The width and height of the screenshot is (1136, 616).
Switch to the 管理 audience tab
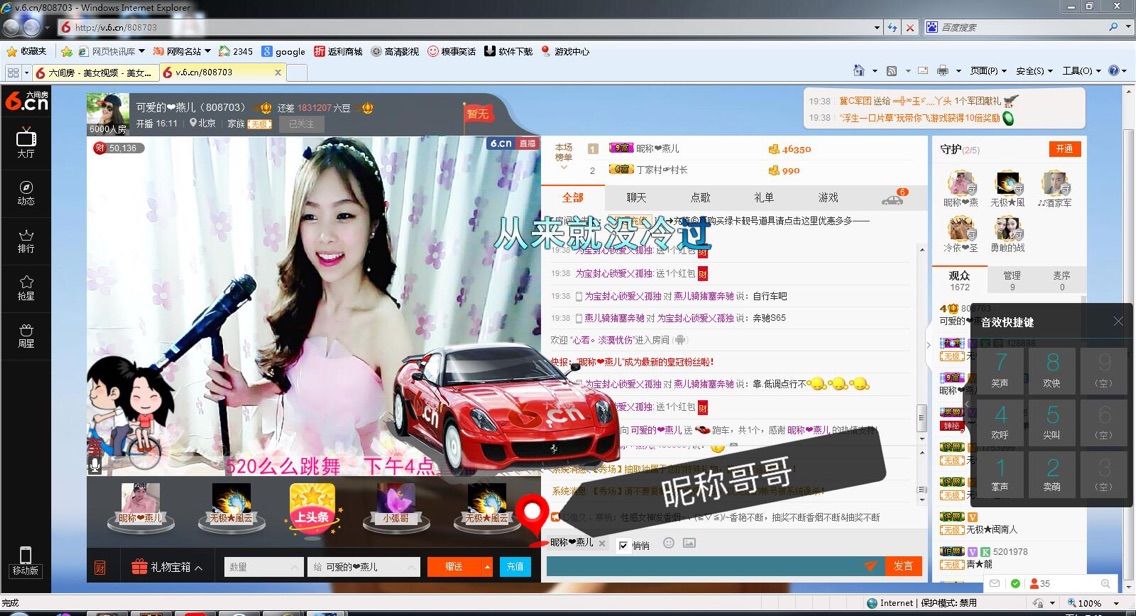[1012, 280]
